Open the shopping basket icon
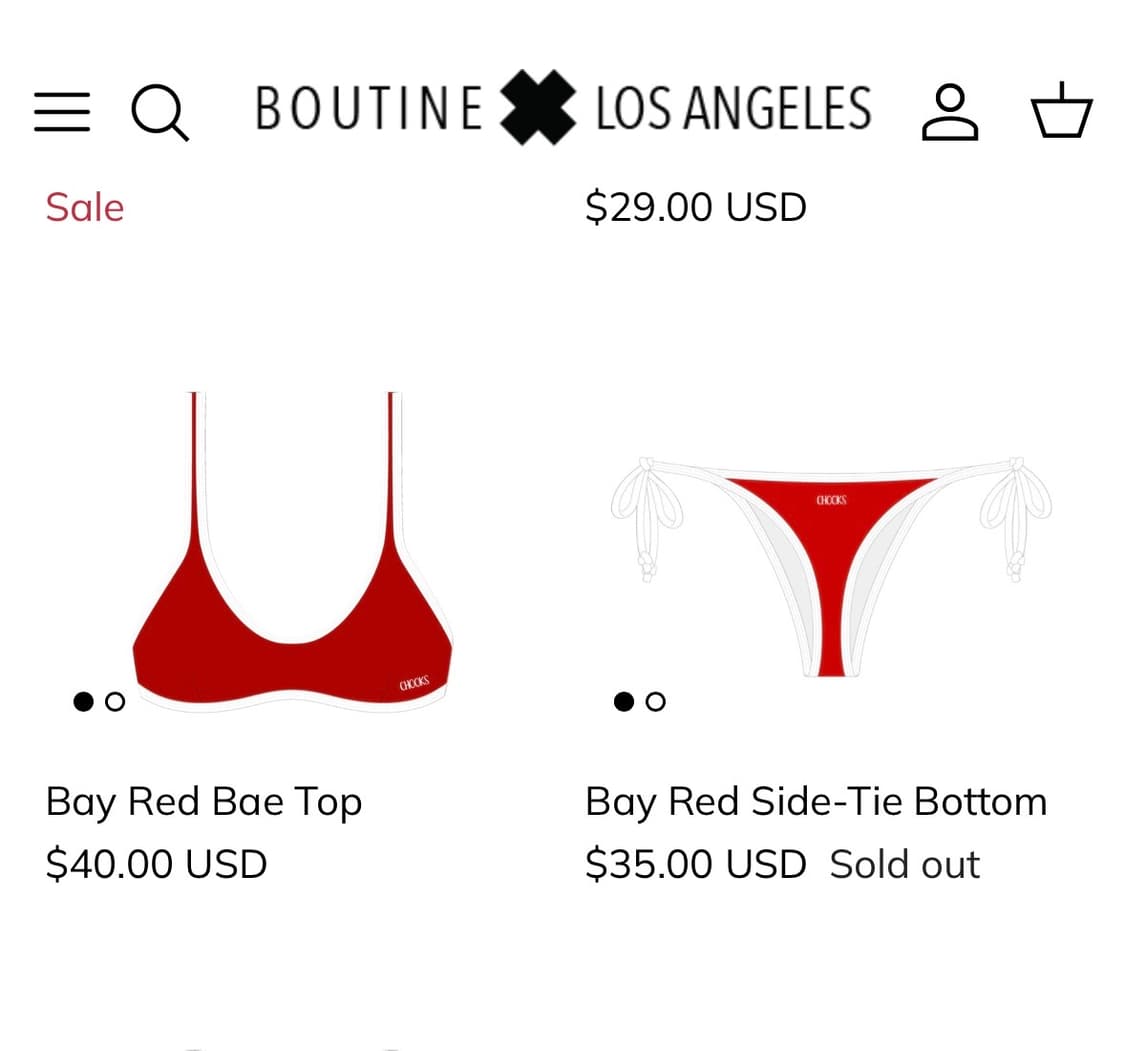 (1061, 111)
